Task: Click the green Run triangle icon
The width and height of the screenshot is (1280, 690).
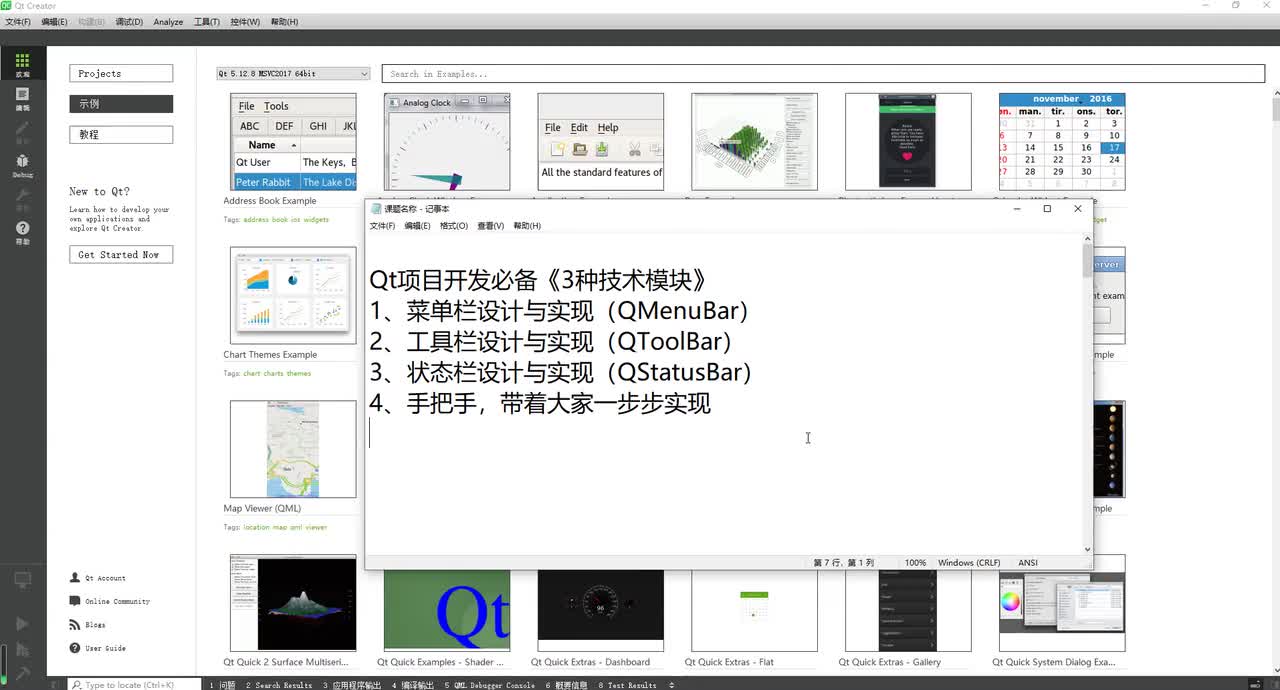Action: coord(22,624)
